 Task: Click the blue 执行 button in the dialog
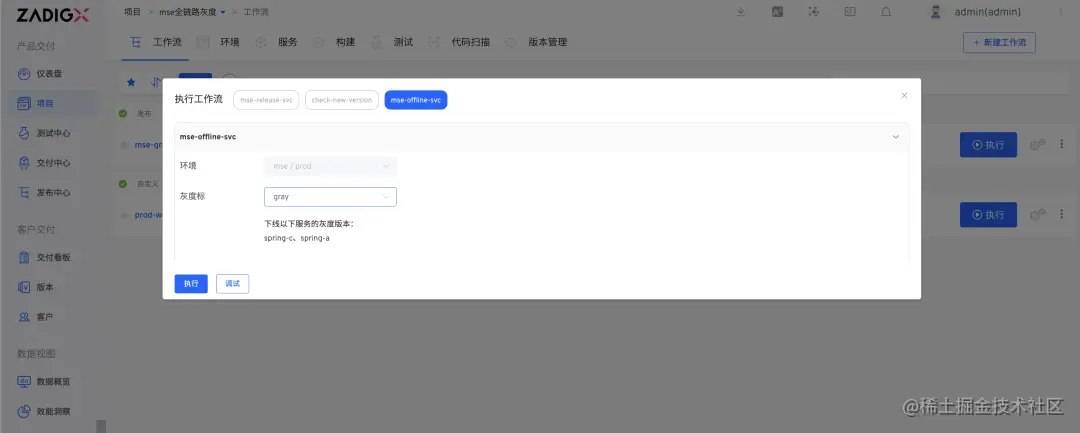click(191, 284)
